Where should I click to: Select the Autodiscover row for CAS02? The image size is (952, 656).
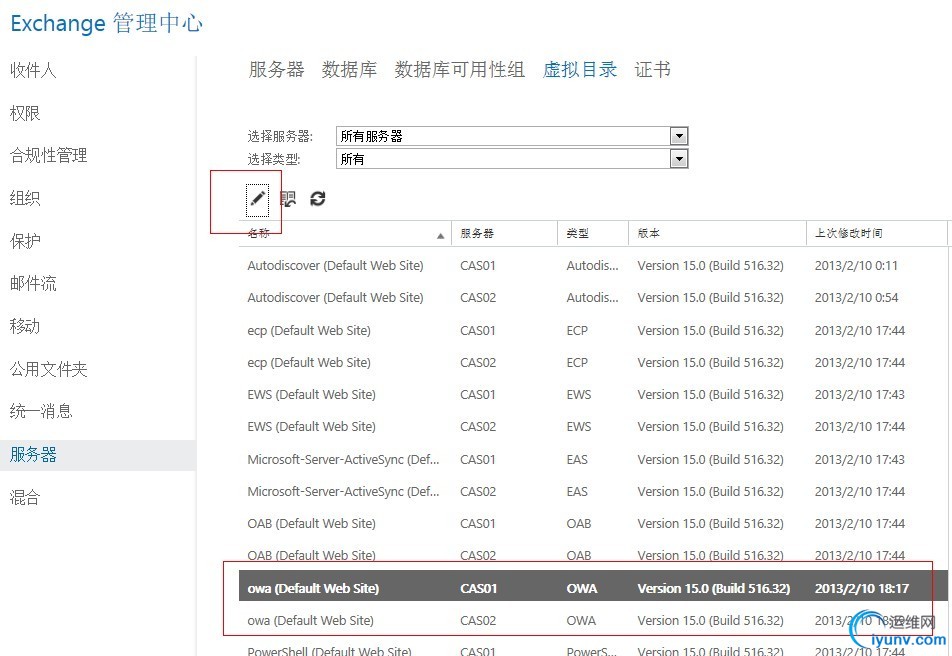pos(593,298)
